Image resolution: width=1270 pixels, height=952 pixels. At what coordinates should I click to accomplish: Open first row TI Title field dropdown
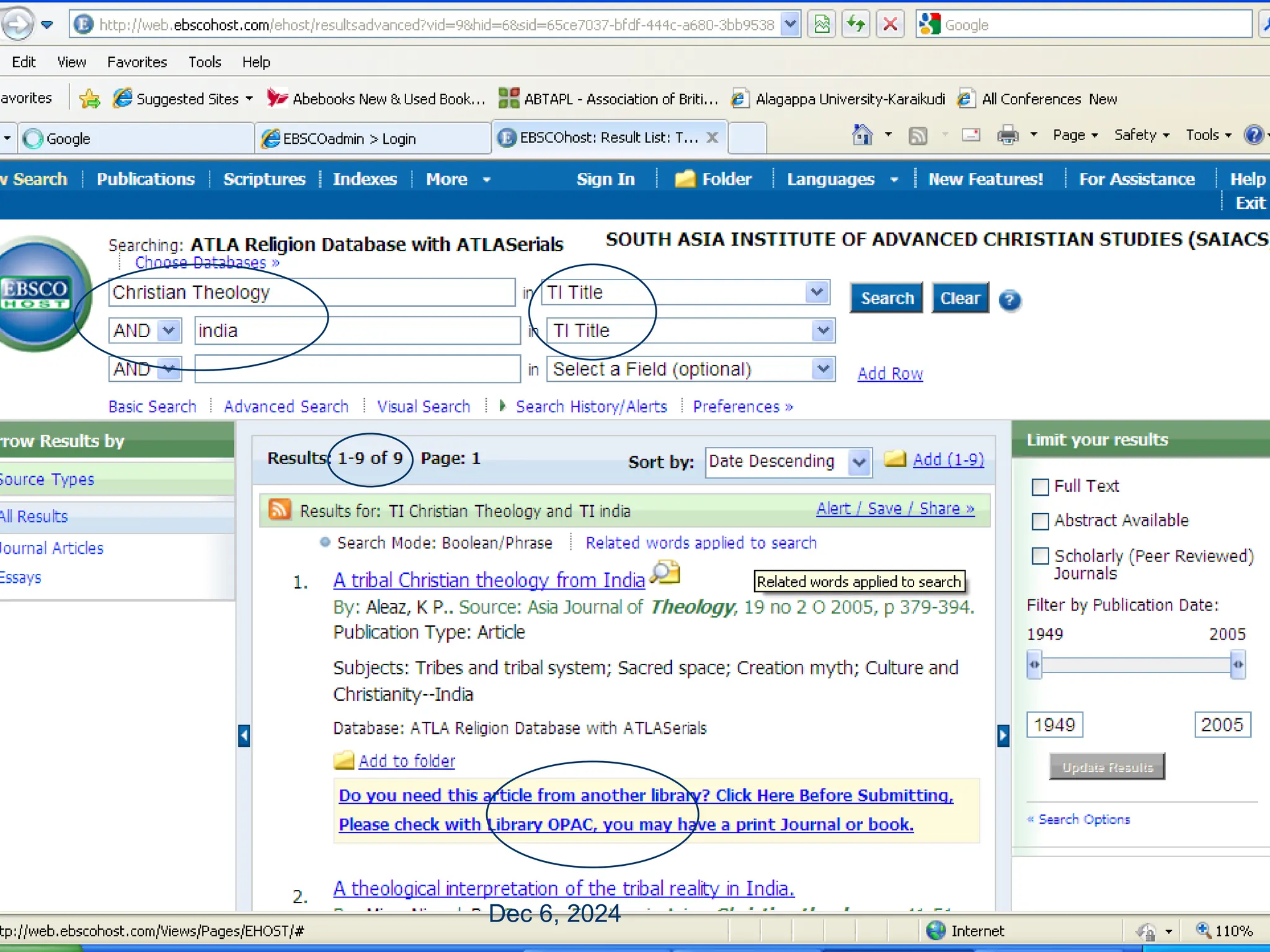817,292
